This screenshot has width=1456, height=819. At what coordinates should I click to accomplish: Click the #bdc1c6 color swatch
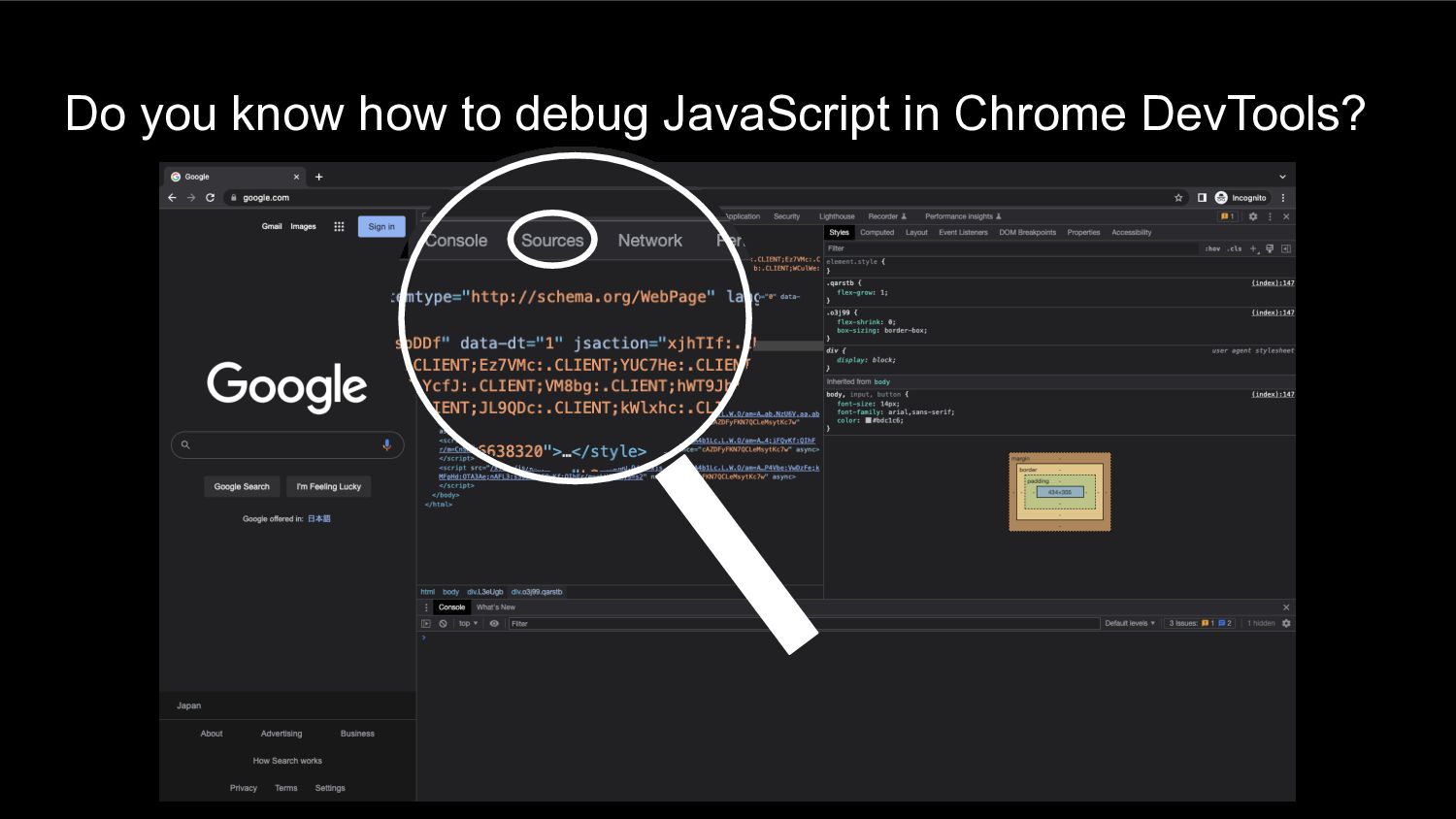coord(868,421)
